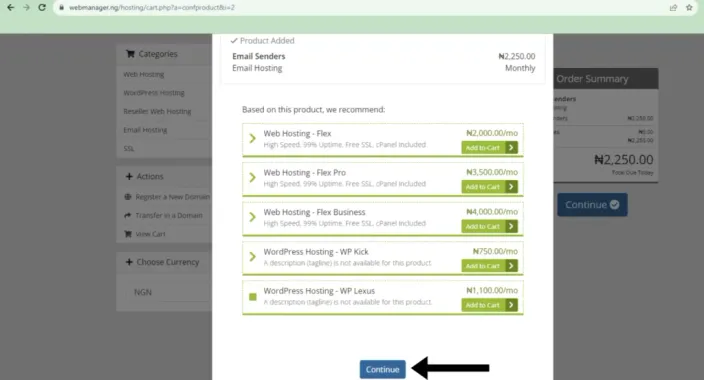Image resolution: width=704 pixels, height=380 pixels.
Task: Click the blue Continue button in dialog
Action: click(383, 369)
